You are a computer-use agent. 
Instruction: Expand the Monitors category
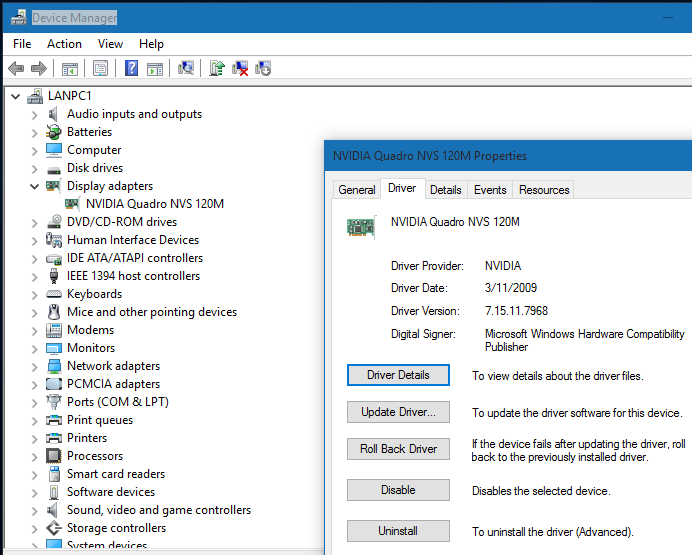tap(34, 349)
